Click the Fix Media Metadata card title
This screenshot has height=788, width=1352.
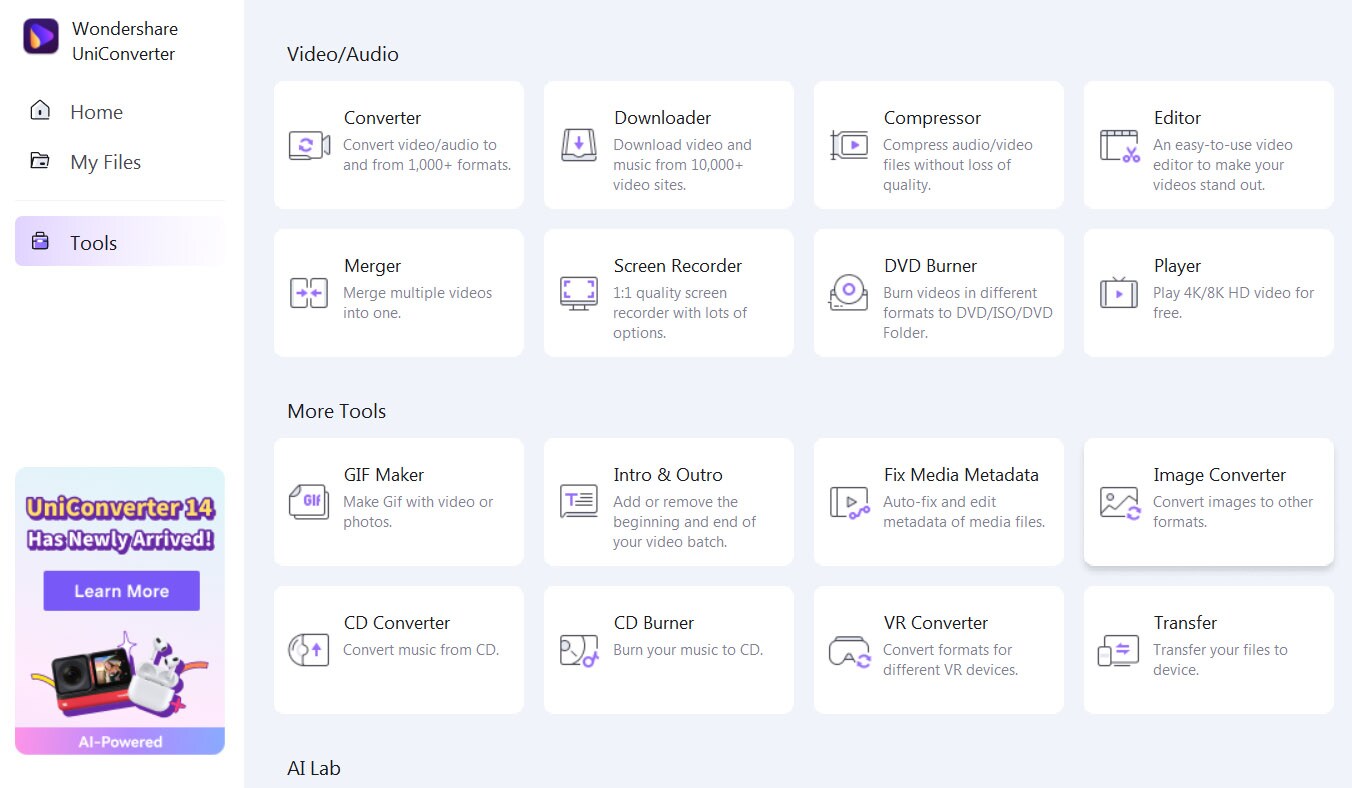click(x=961, y=475)
